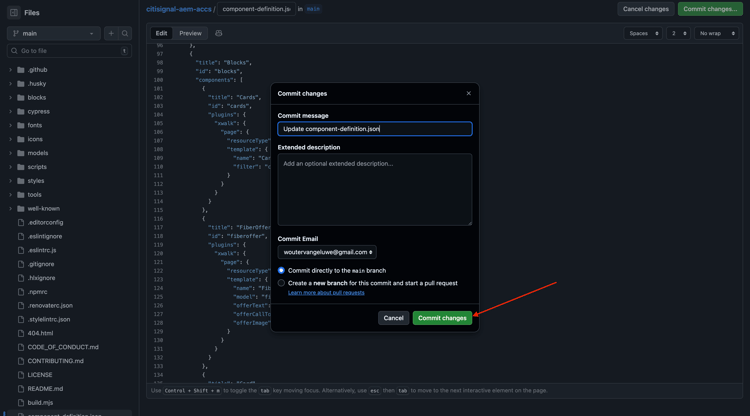Select Commit directly to main branch
The height and width of the screenshot is (416, 750).
281,271
